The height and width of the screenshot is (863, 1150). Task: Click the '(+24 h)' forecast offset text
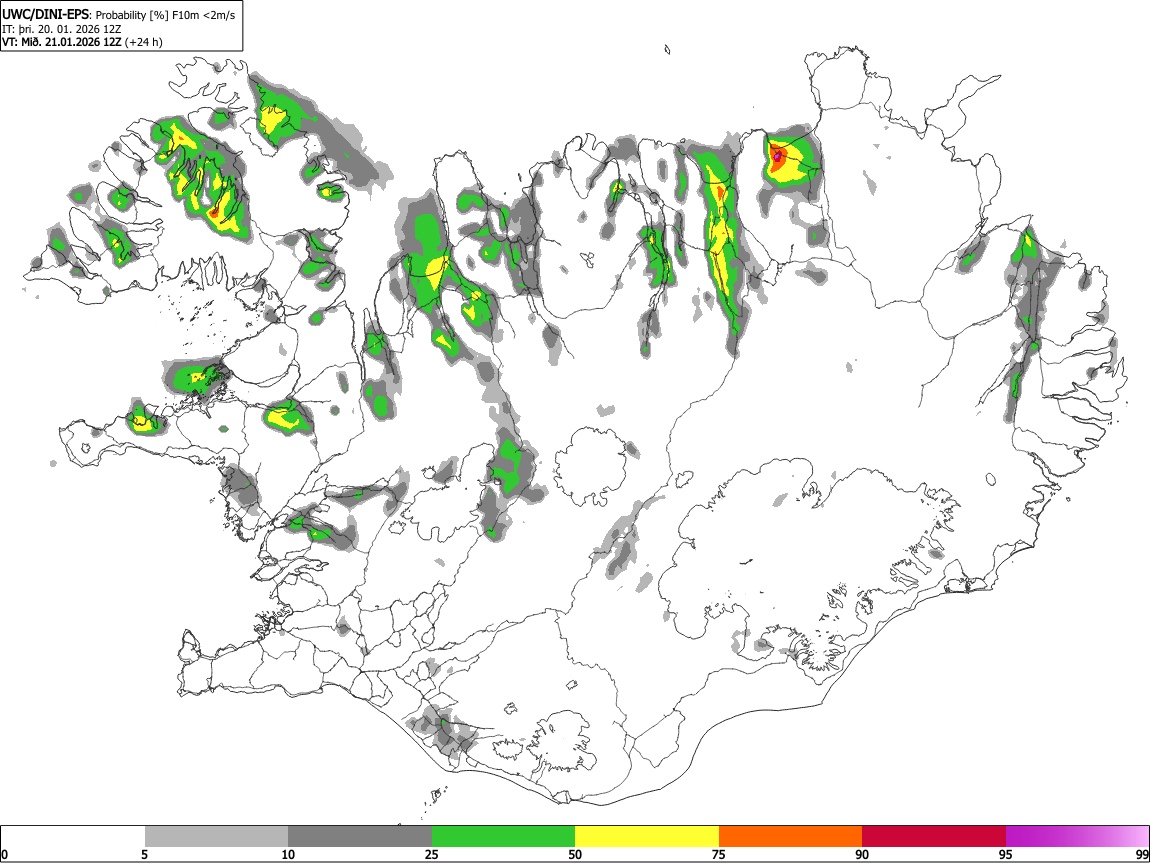click(x=144, y=42)
